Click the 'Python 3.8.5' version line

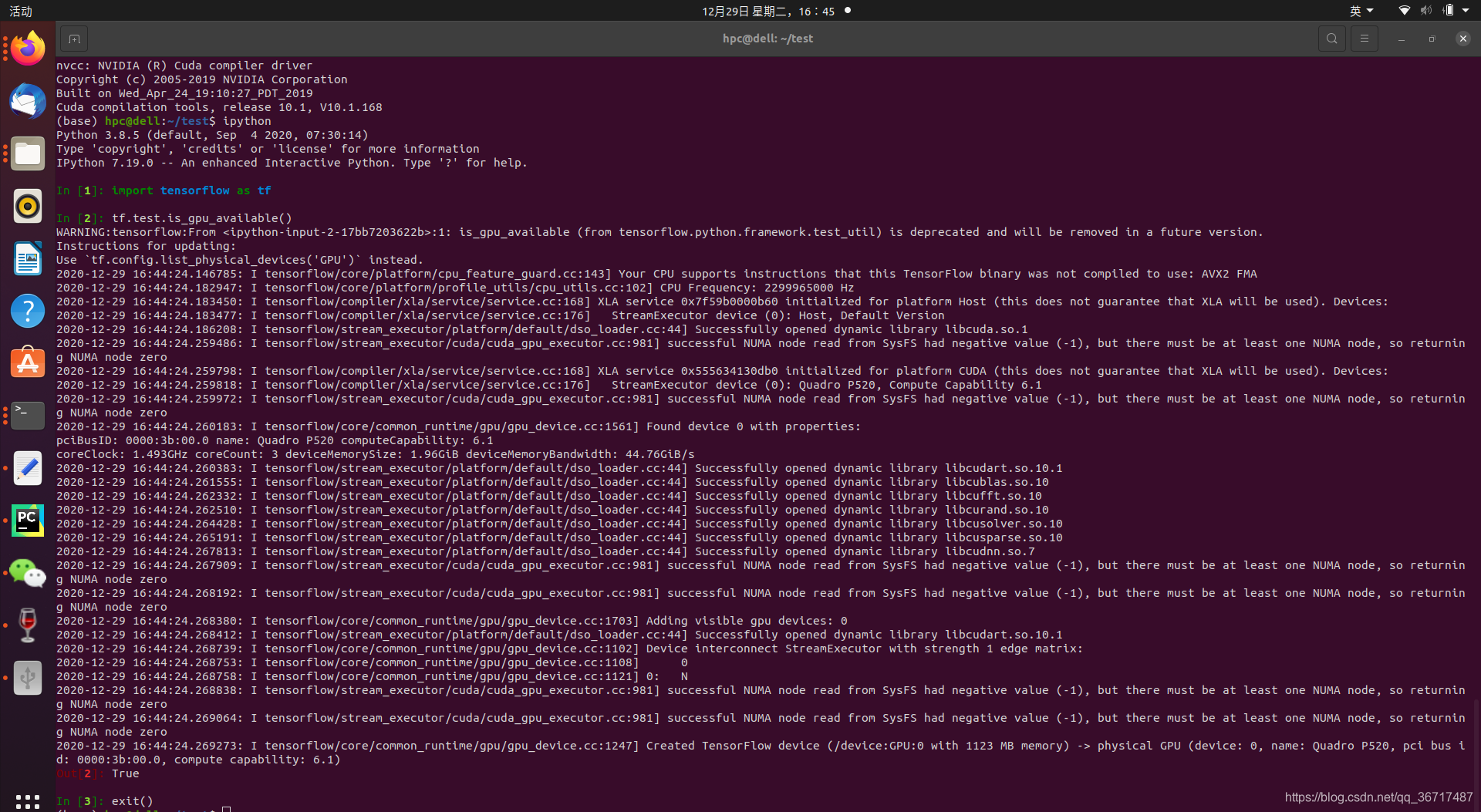click(x=212, y=135)
